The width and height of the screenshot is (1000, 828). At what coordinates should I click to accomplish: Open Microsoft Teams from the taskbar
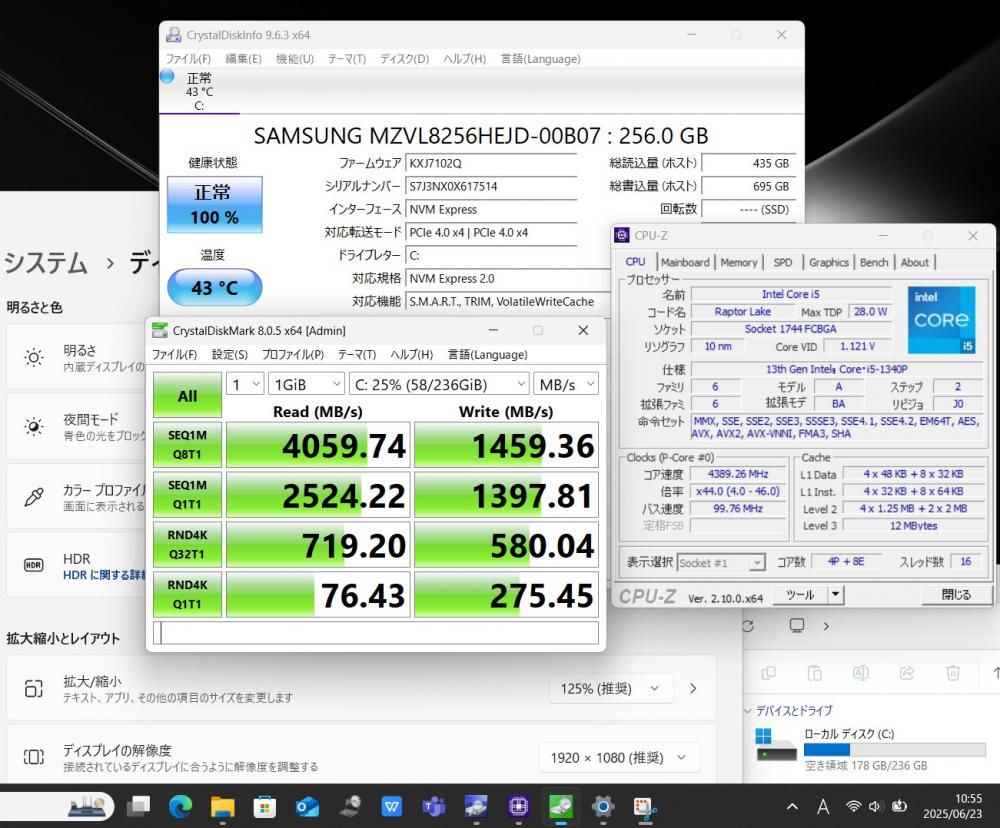pyautogui.click(x=434, y=807)
